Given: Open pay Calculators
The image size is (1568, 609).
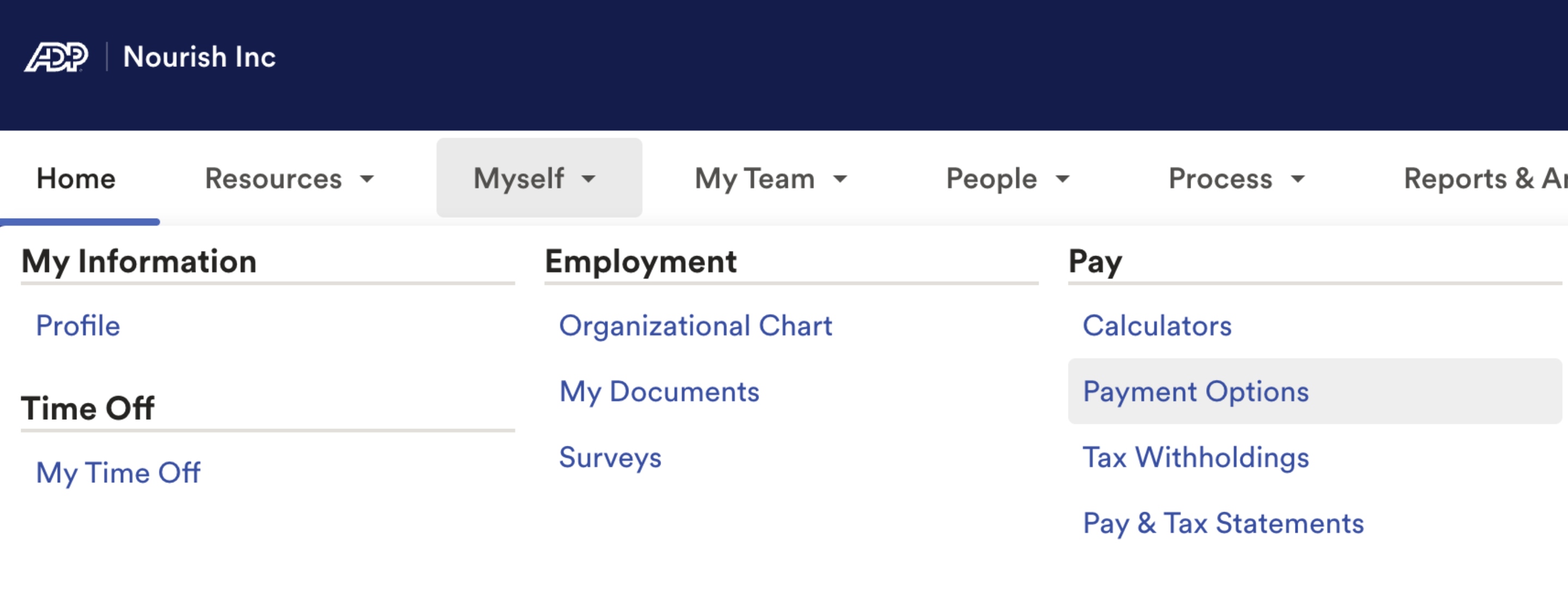Looking at the screenshot, I should 1157,326.
